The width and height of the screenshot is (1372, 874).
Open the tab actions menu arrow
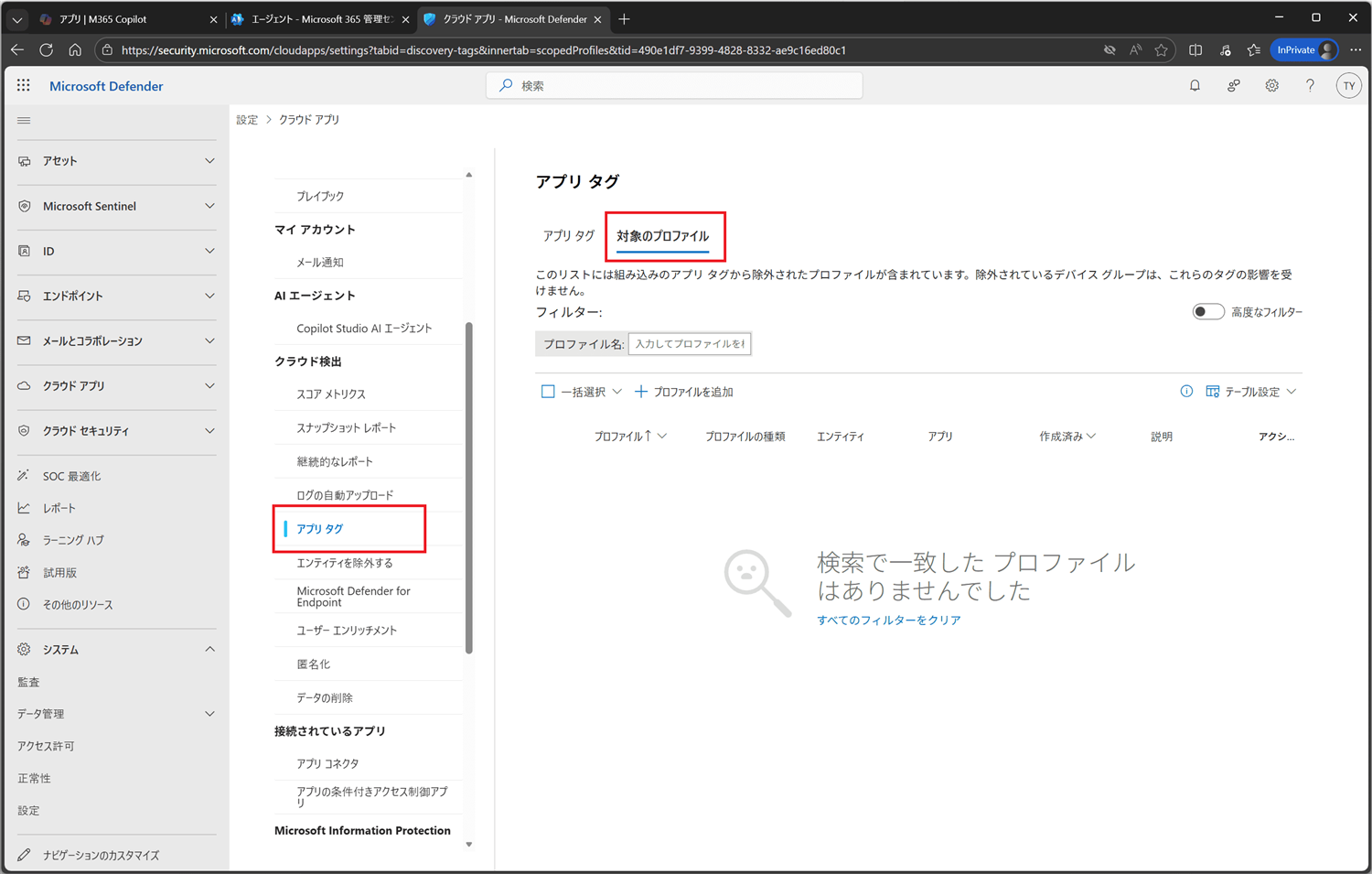(x=17, y=19)
